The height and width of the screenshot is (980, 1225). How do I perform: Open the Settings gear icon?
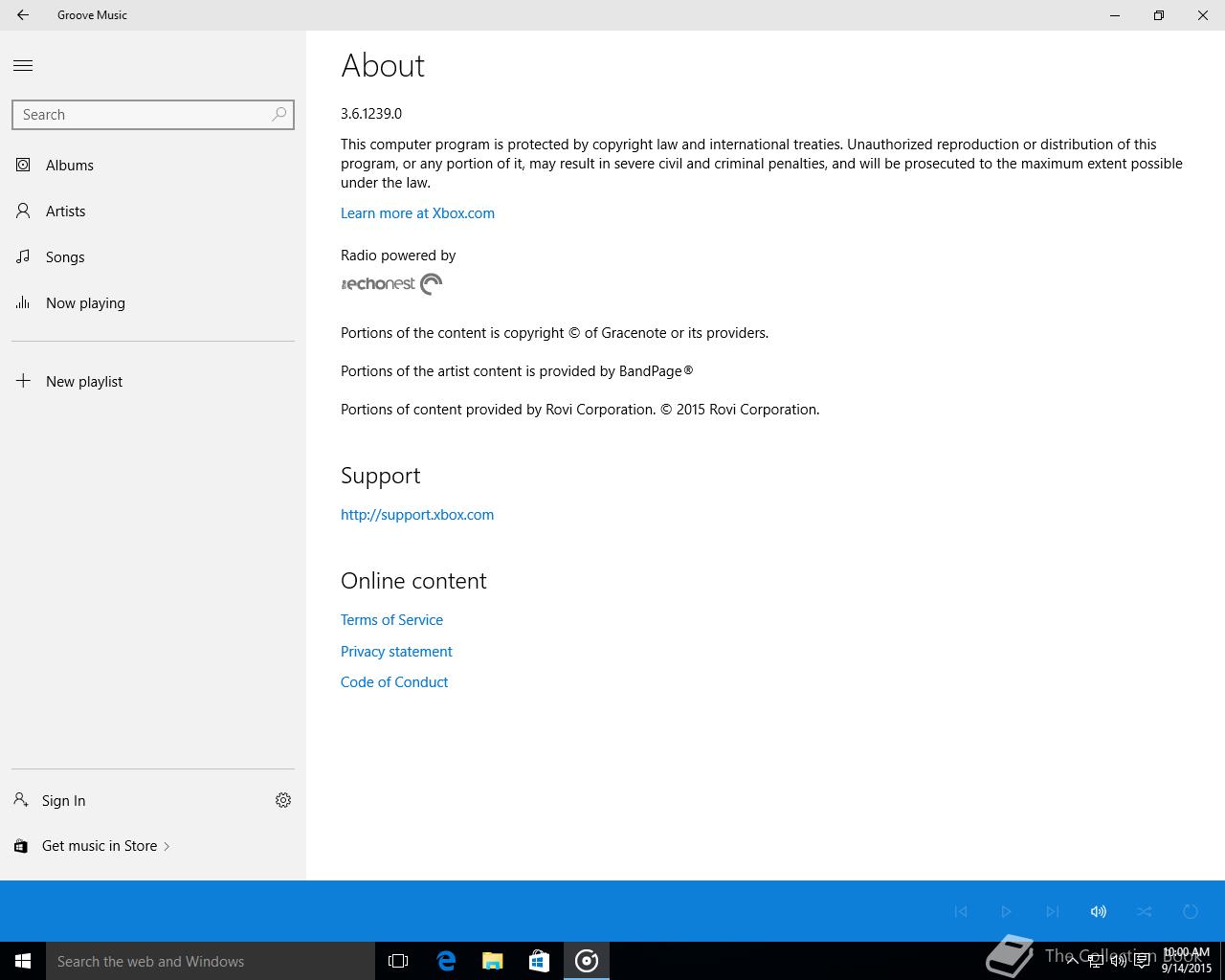[283, 800]
